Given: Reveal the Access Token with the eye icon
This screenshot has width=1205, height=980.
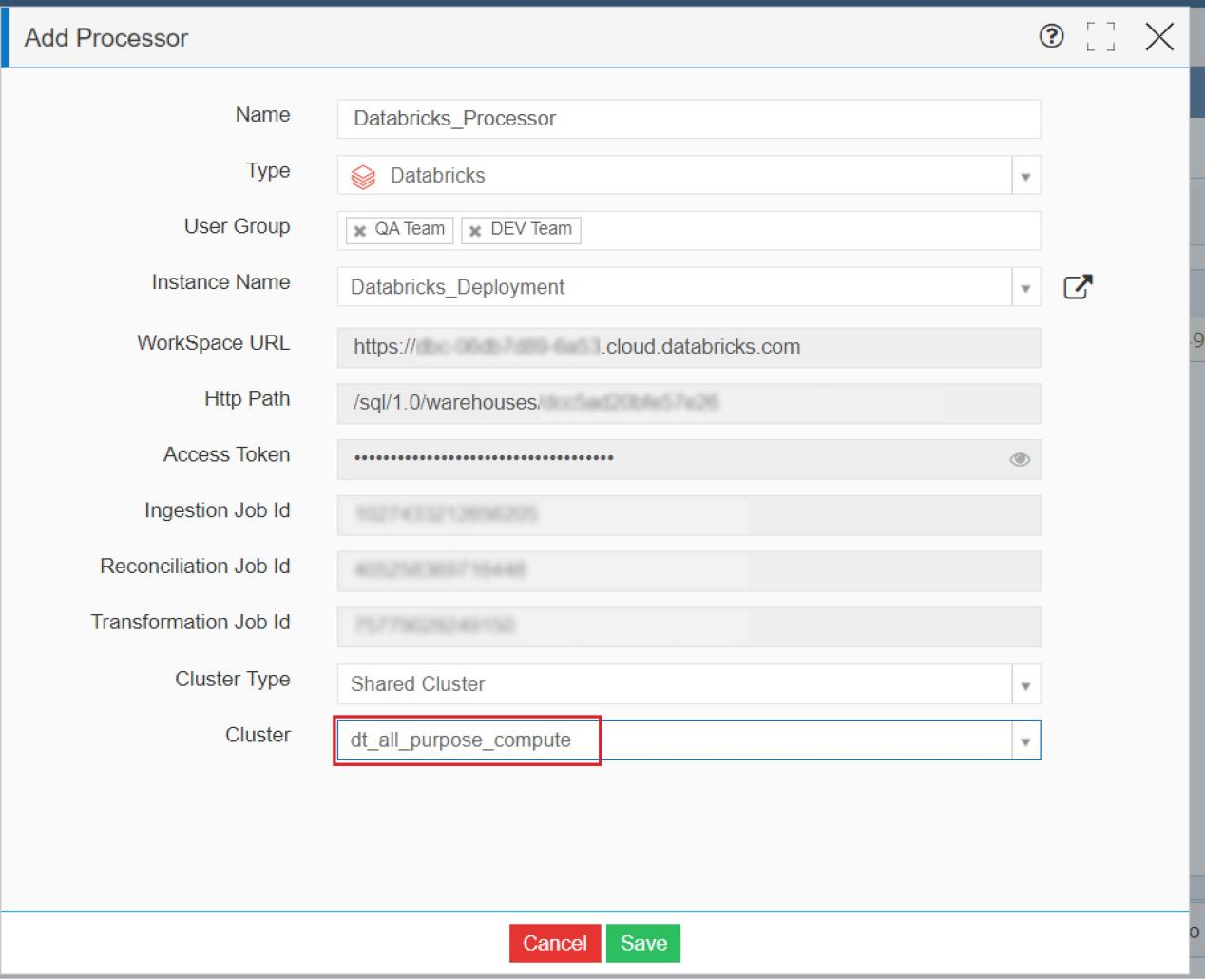Looking at the screenshot, I should point(1019,459).
